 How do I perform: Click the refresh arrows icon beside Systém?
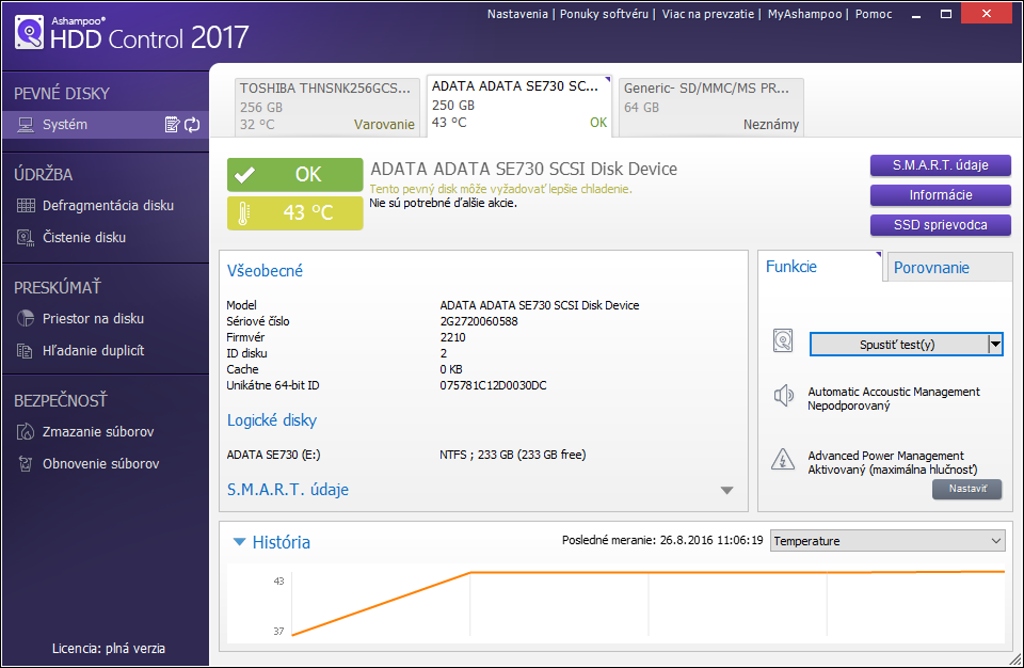[x=192, y=125]
